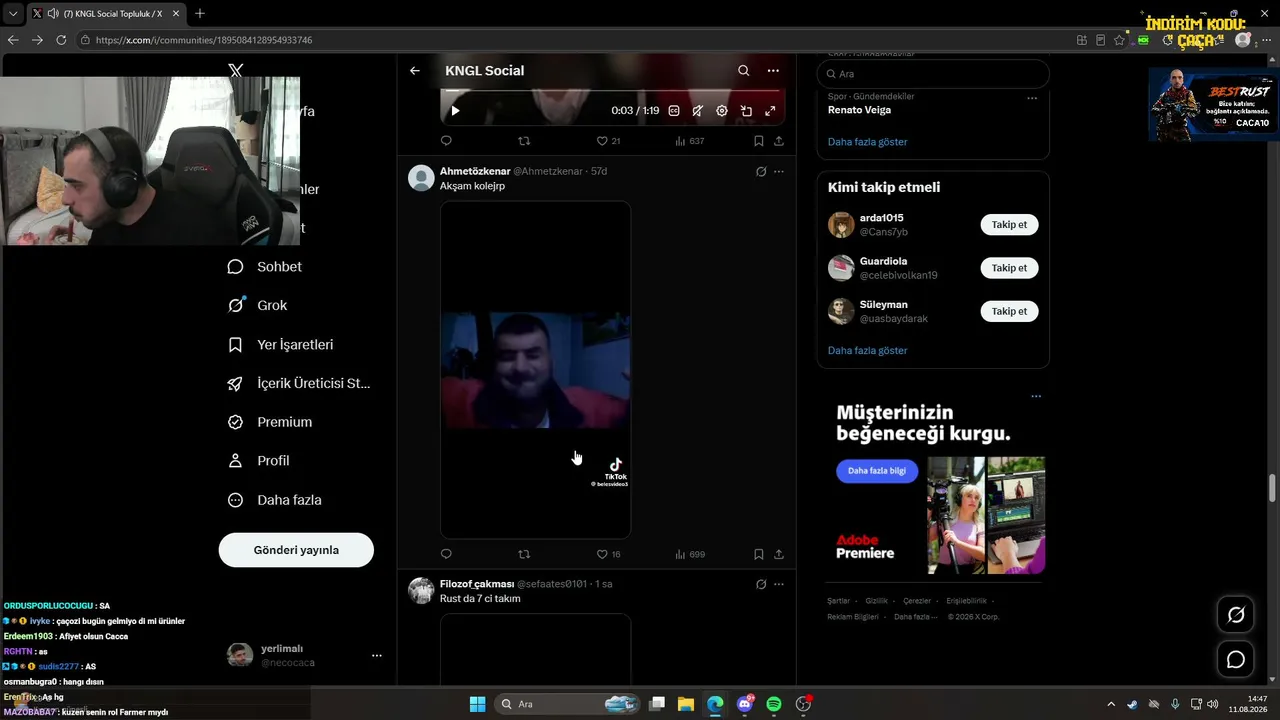Open Grok action on Filozof_çakması's post

pyautogui.click(x=761, y=584)
